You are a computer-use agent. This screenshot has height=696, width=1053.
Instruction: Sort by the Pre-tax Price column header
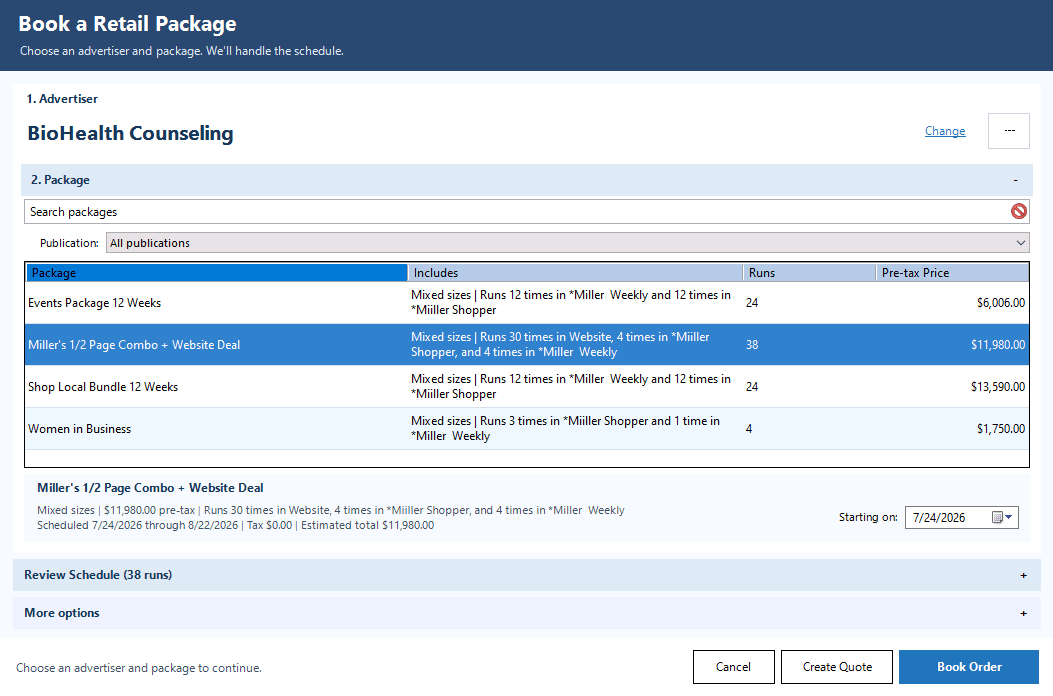pos(952,273)
